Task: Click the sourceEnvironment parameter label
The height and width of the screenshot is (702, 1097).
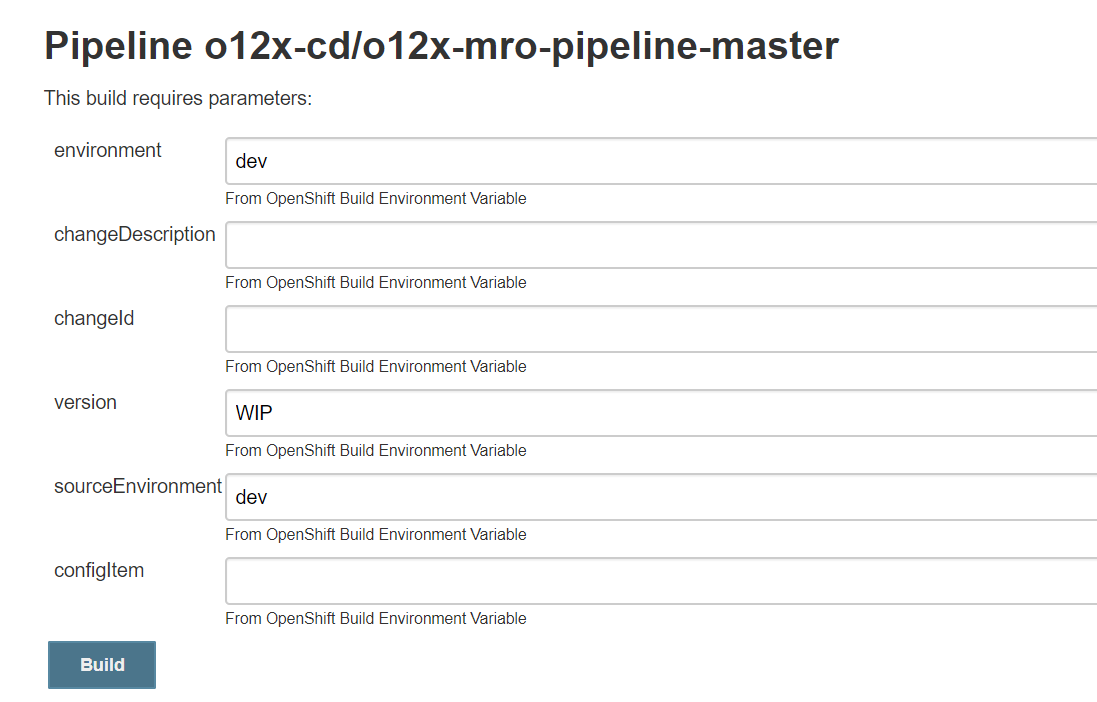Action: click(137, 486)
